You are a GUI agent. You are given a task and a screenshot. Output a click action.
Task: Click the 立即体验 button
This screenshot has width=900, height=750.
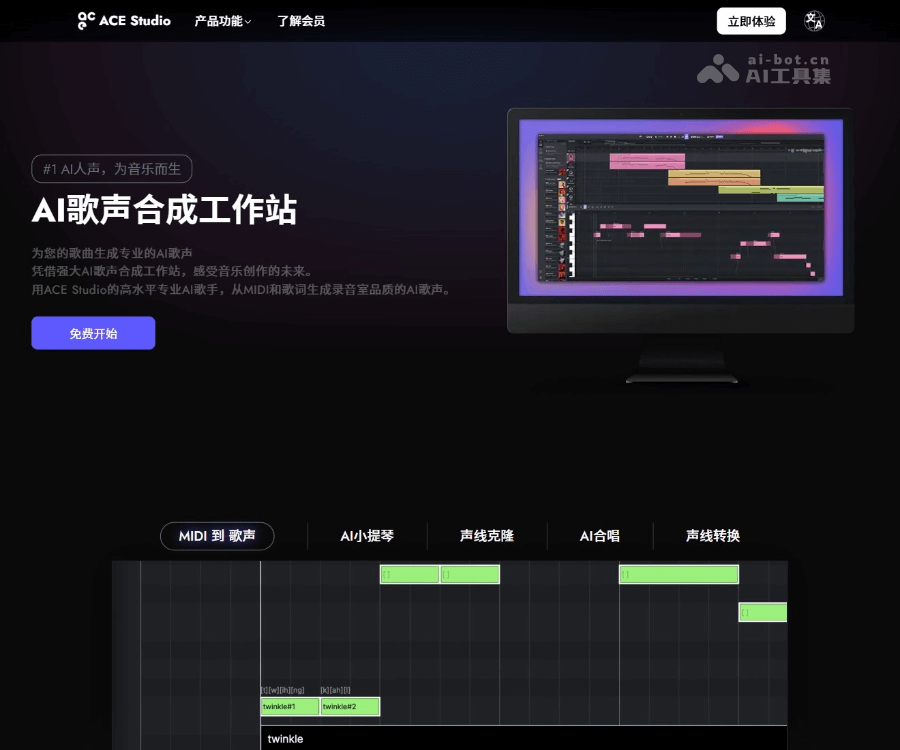pyautogui.click(x=751, y=20)
